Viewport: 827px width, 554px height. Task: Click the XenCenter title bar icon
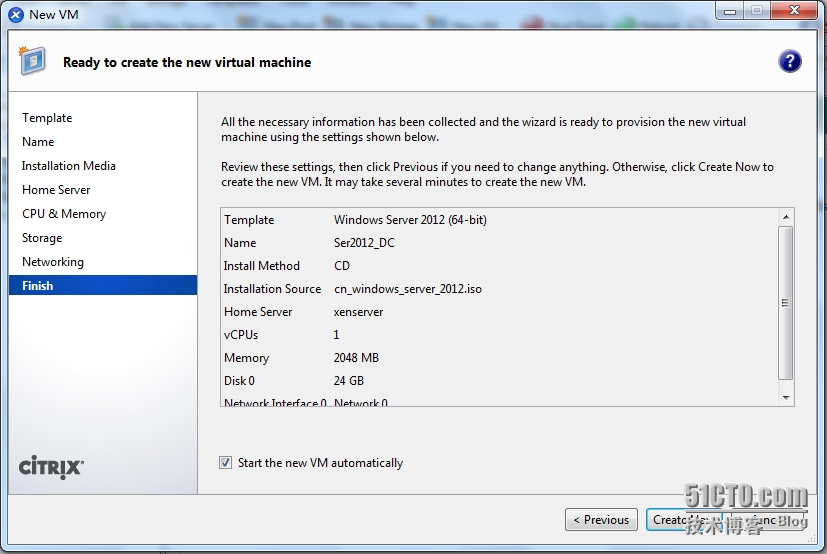point(16,15)
